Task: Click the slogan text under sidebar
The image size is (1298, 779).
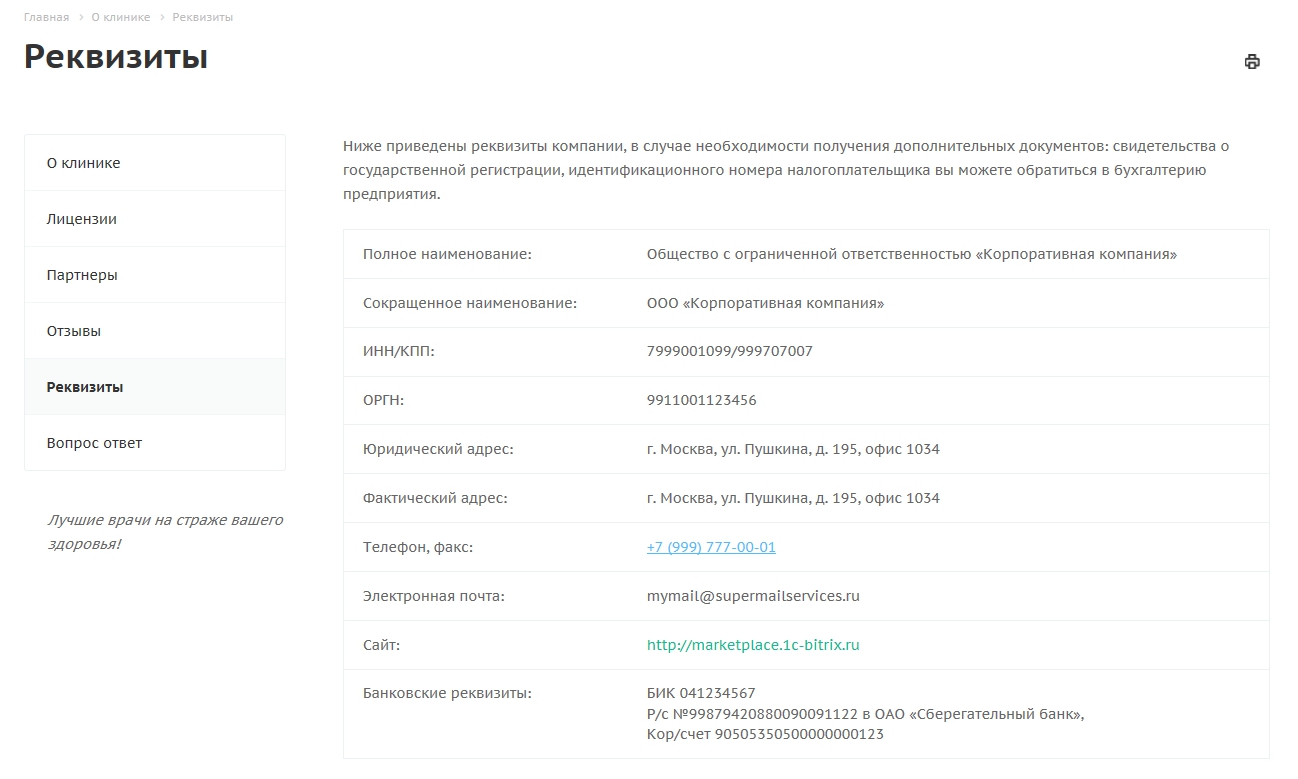Action: click(165, 532)
